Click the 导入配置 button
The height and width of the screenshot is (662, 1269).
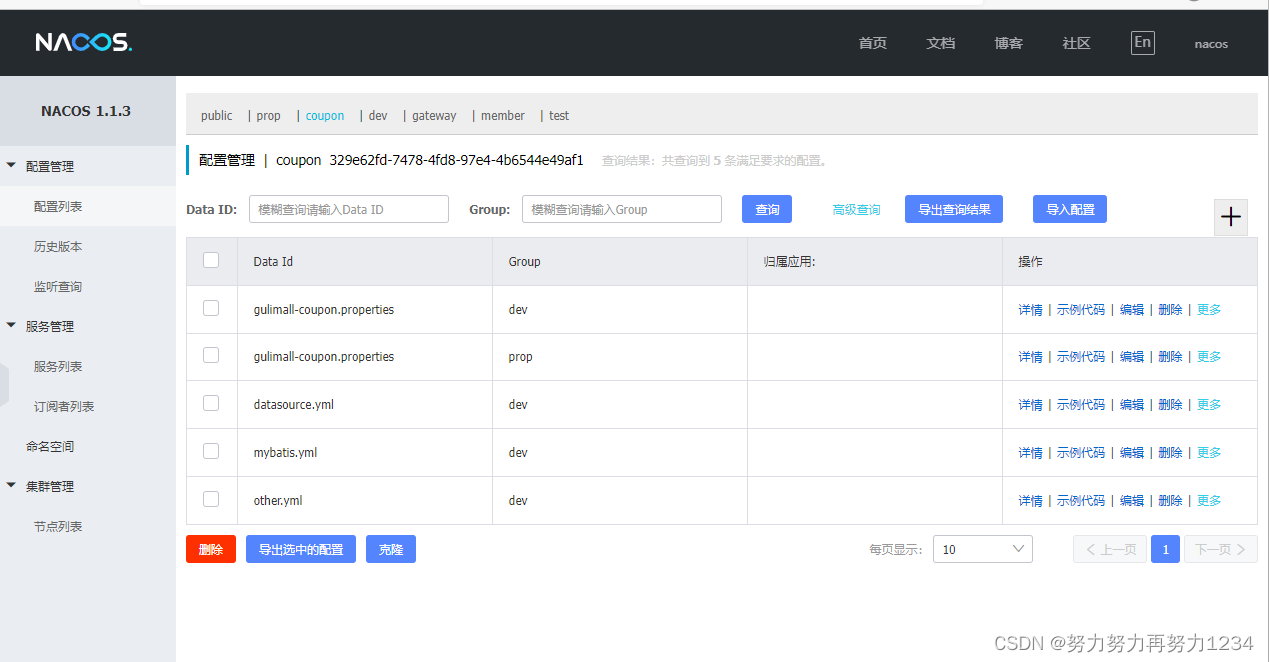(x=1070, y=209)
